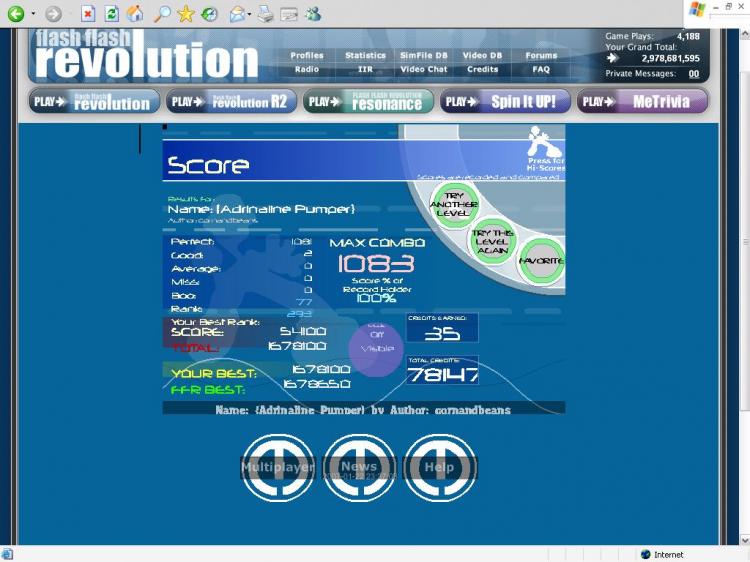
Task: Print the page with the printer icon
Action: 265,14
